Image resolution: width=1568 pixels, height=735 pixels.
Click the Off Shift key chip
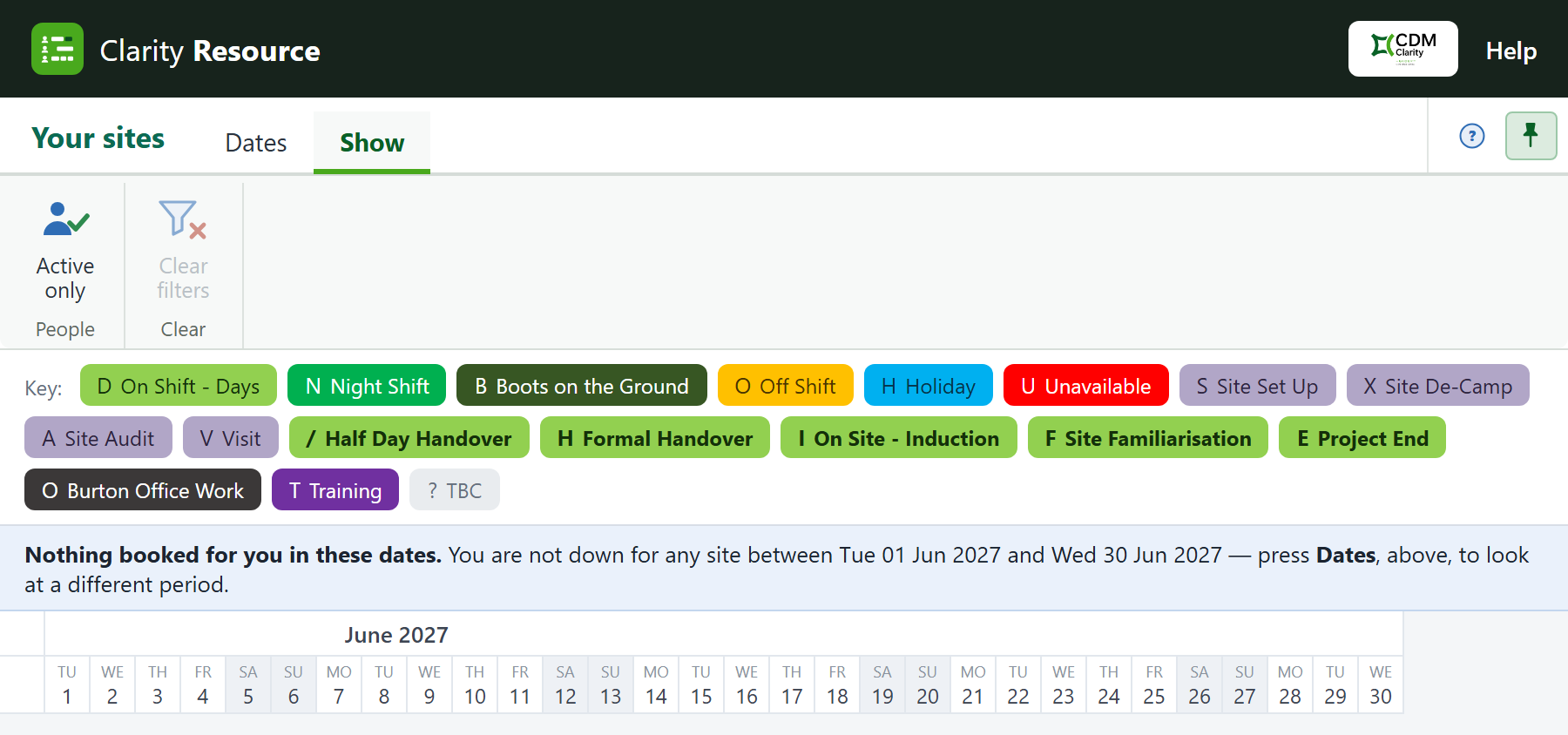(x=785, y=386)
